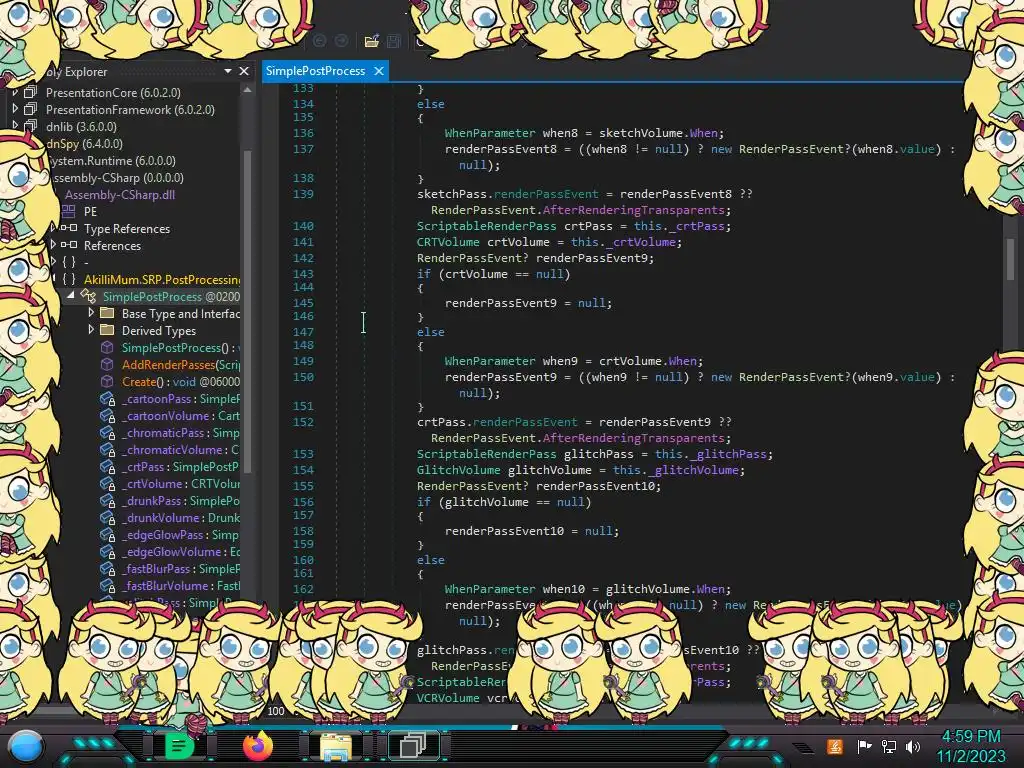
Task: Select the AddRenderPasses method in tree
Action: coord(181,364)
